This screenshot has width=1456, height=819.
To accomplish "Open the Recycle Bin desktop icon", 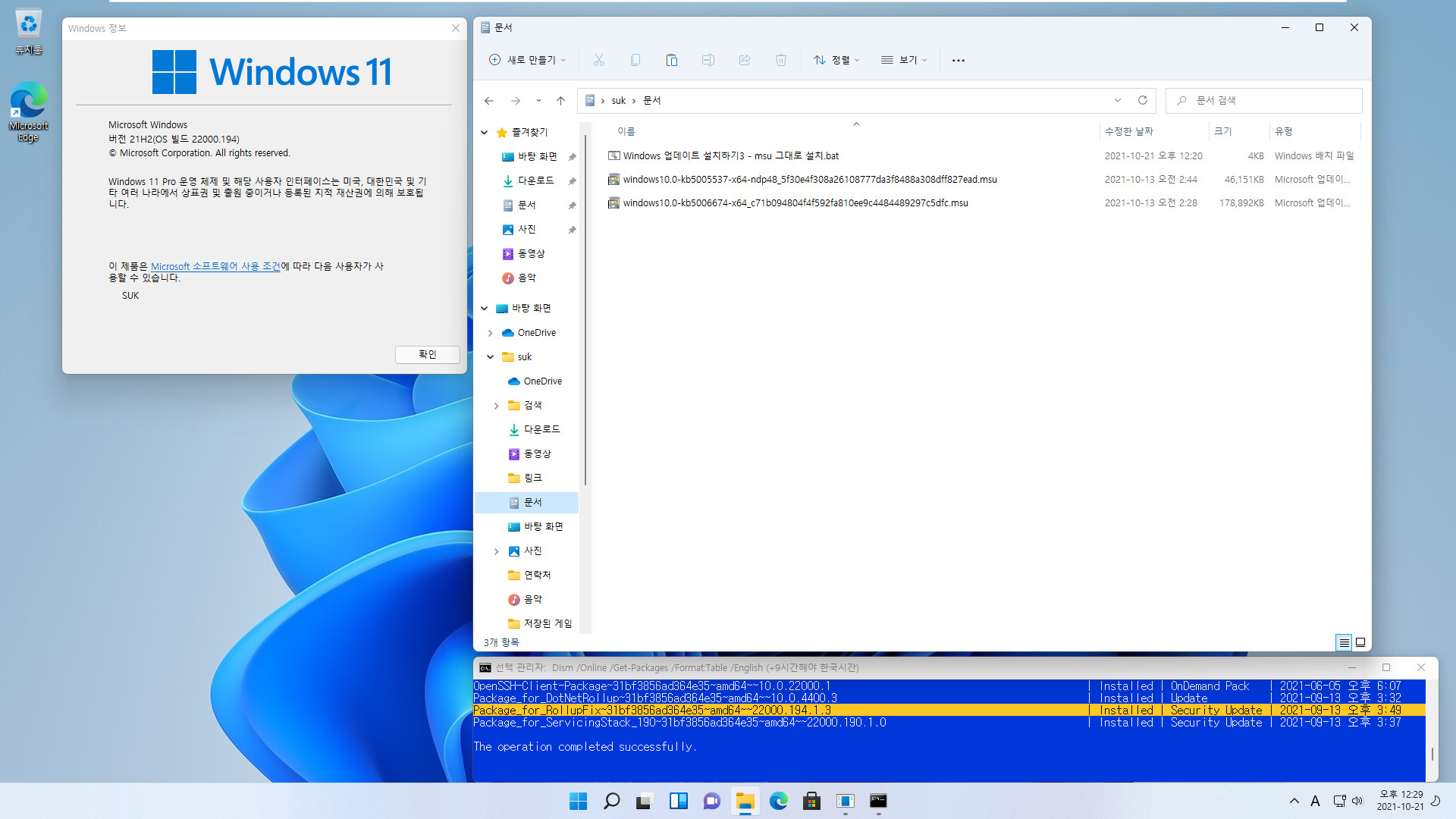I will coord(29,33).
